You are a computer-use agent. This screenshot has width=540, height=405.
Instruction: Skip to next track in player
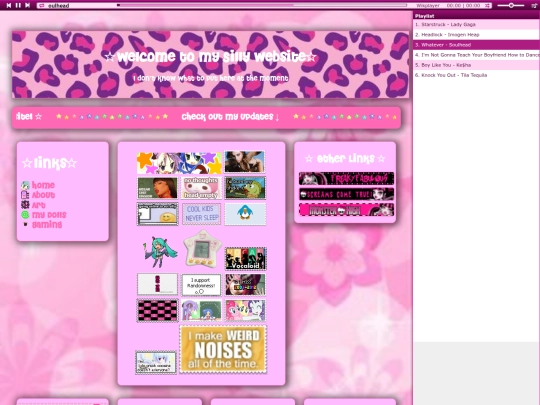(x=28, y=6)
